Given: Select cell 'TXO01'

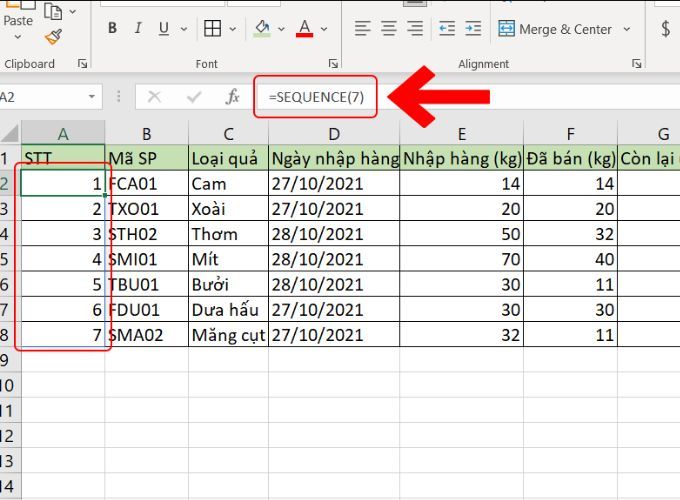Looking at the screenshot, I should pyautogui.click(x=147, y=209).
